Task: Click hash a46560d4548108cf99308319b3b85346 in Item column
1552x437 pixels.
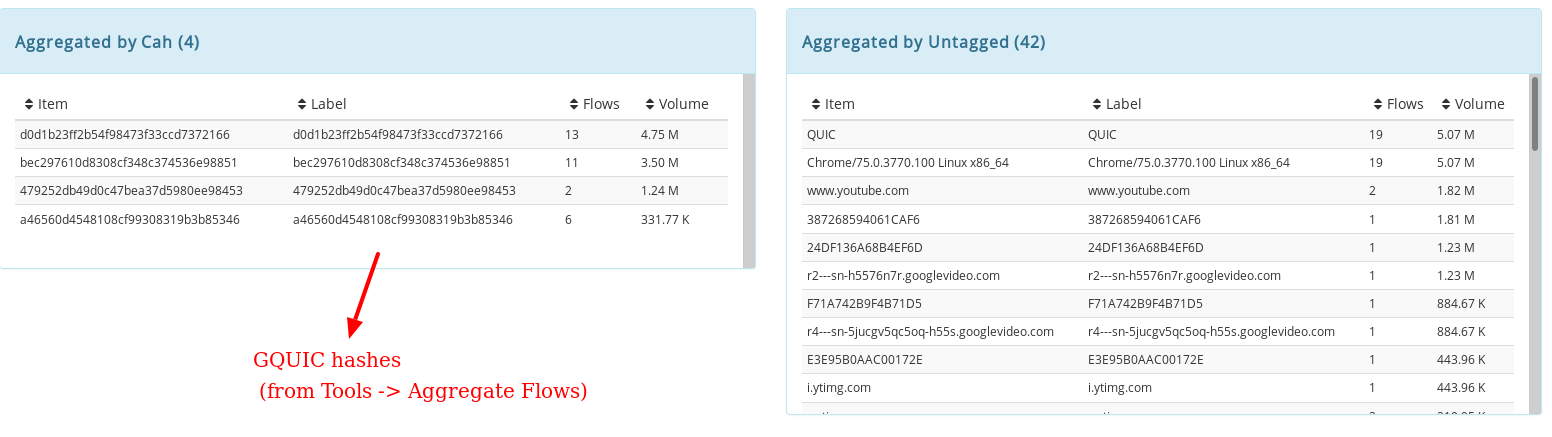Action: pos(129,219)
